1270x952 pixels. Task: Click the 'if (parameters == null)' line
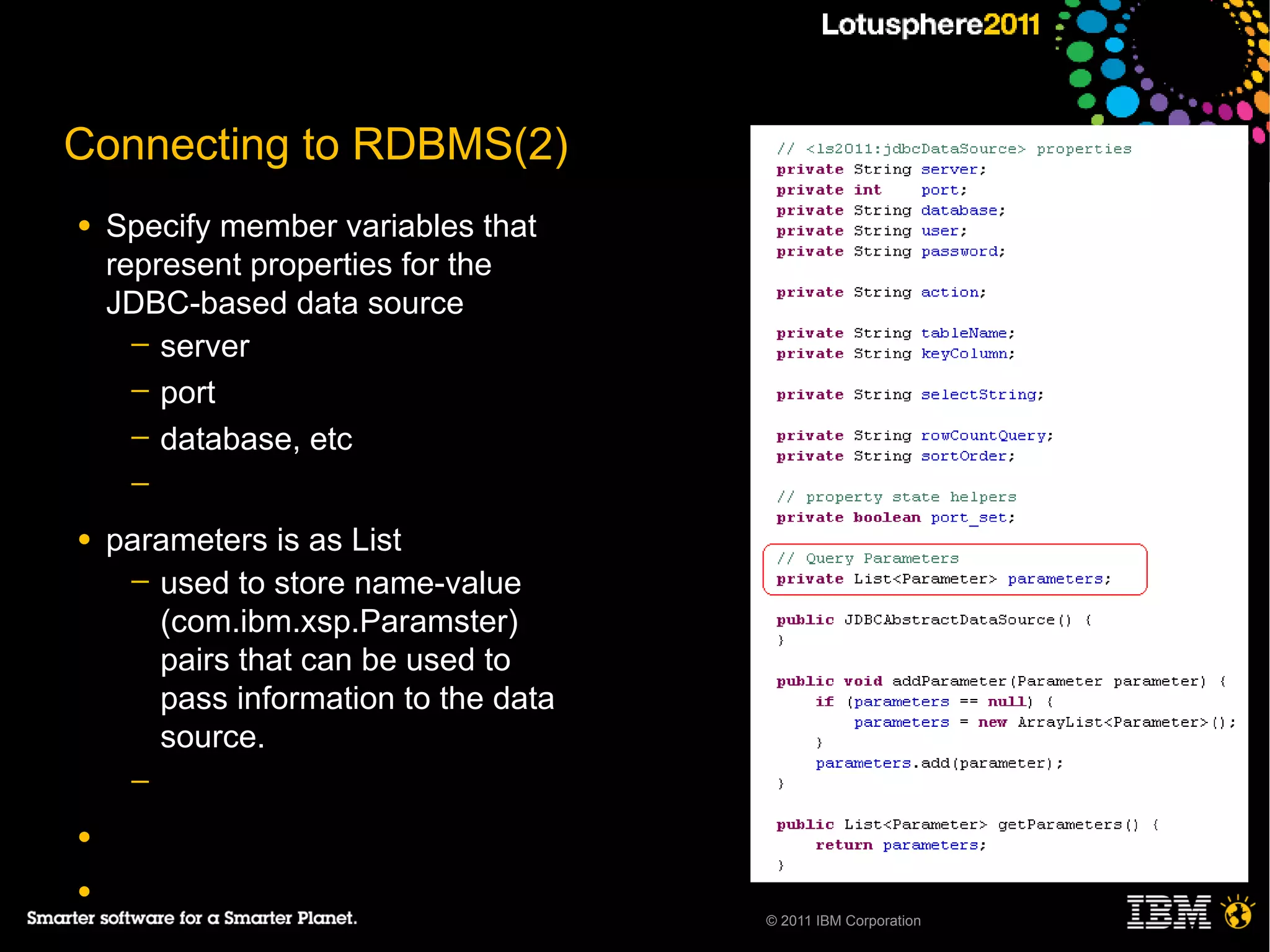tap(934, 701)
